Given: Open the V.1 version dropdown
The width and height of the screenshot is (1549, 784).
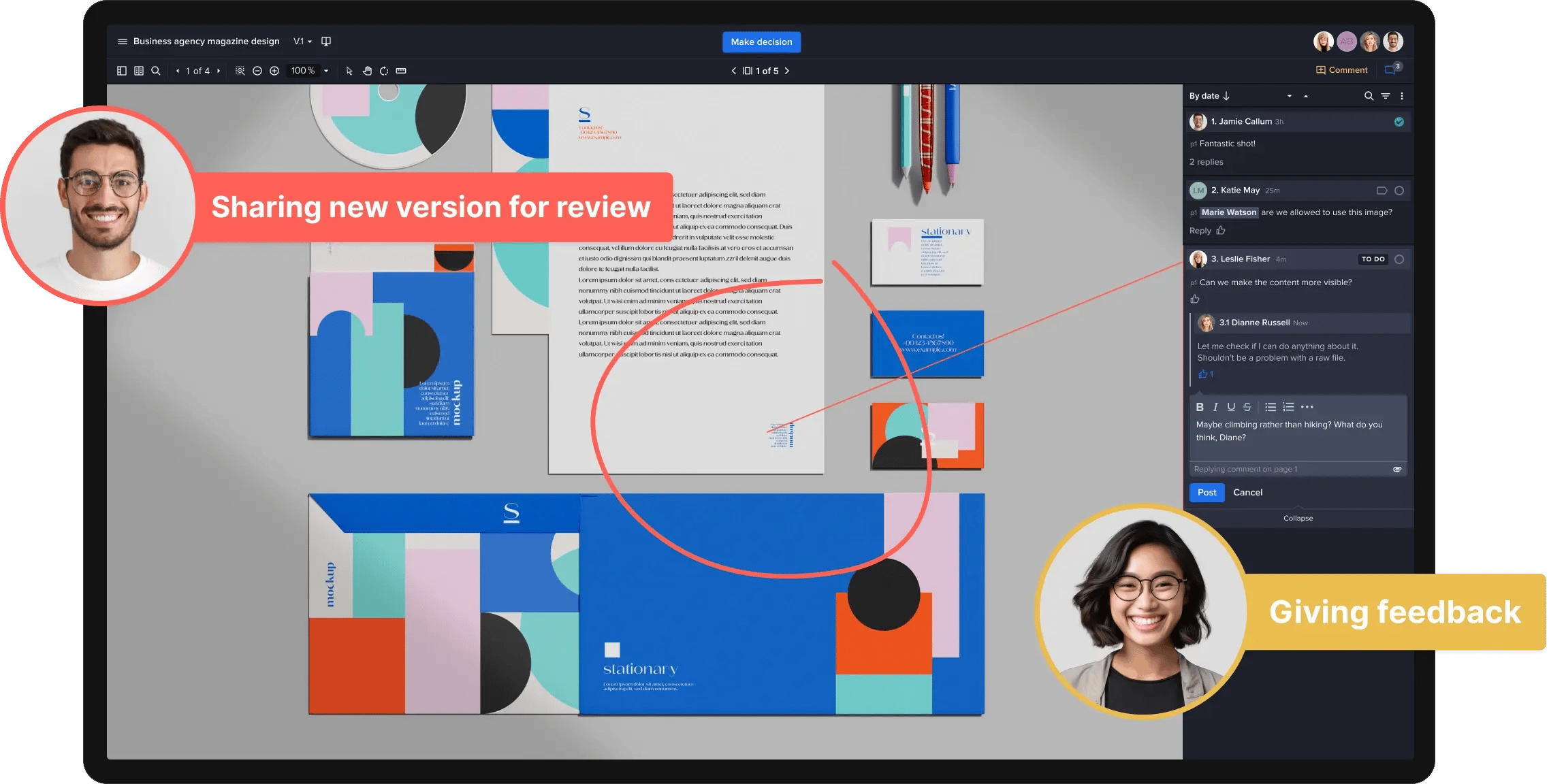Looking at the screenshot, I should [x=302, y=42].
